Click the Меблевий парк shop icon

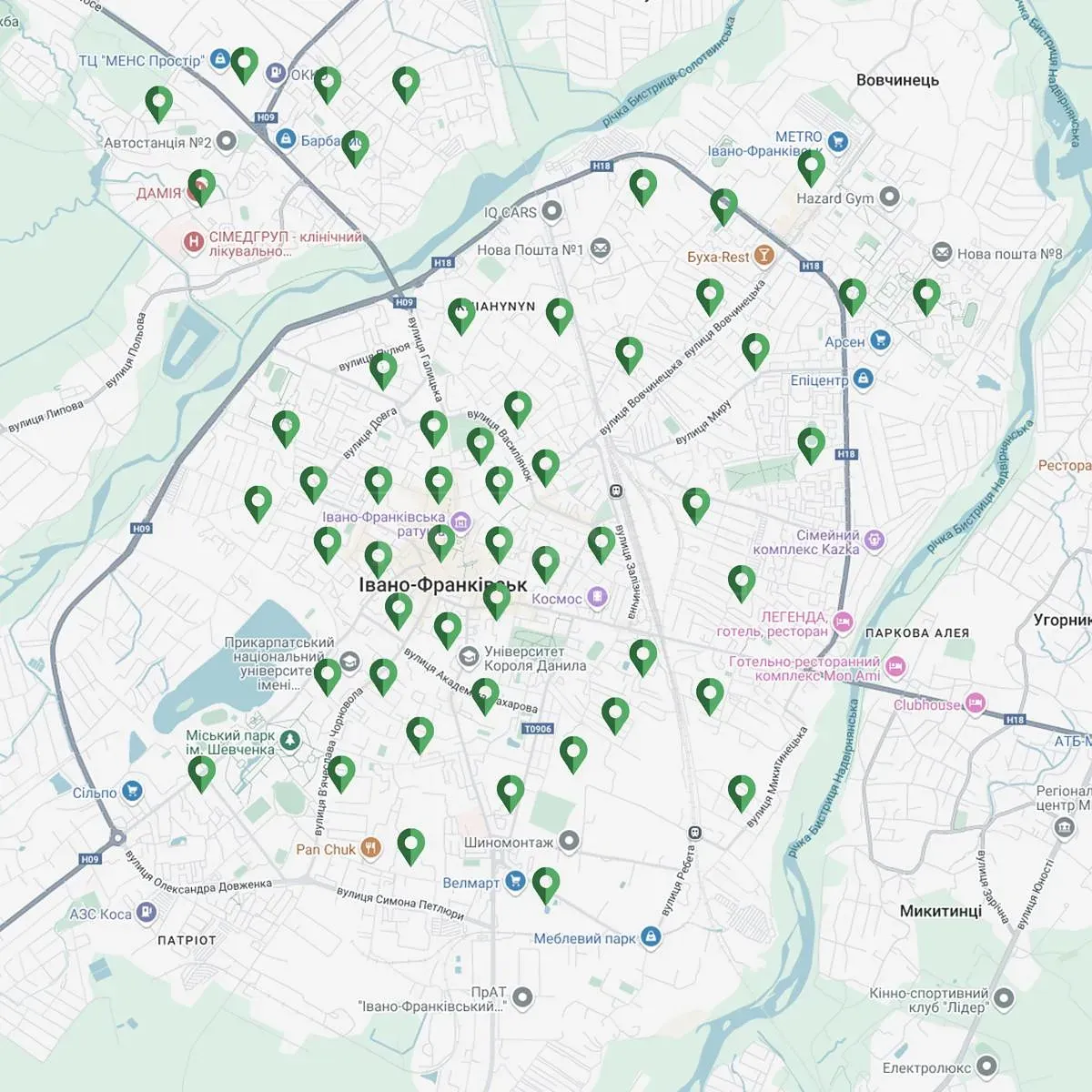650,936
